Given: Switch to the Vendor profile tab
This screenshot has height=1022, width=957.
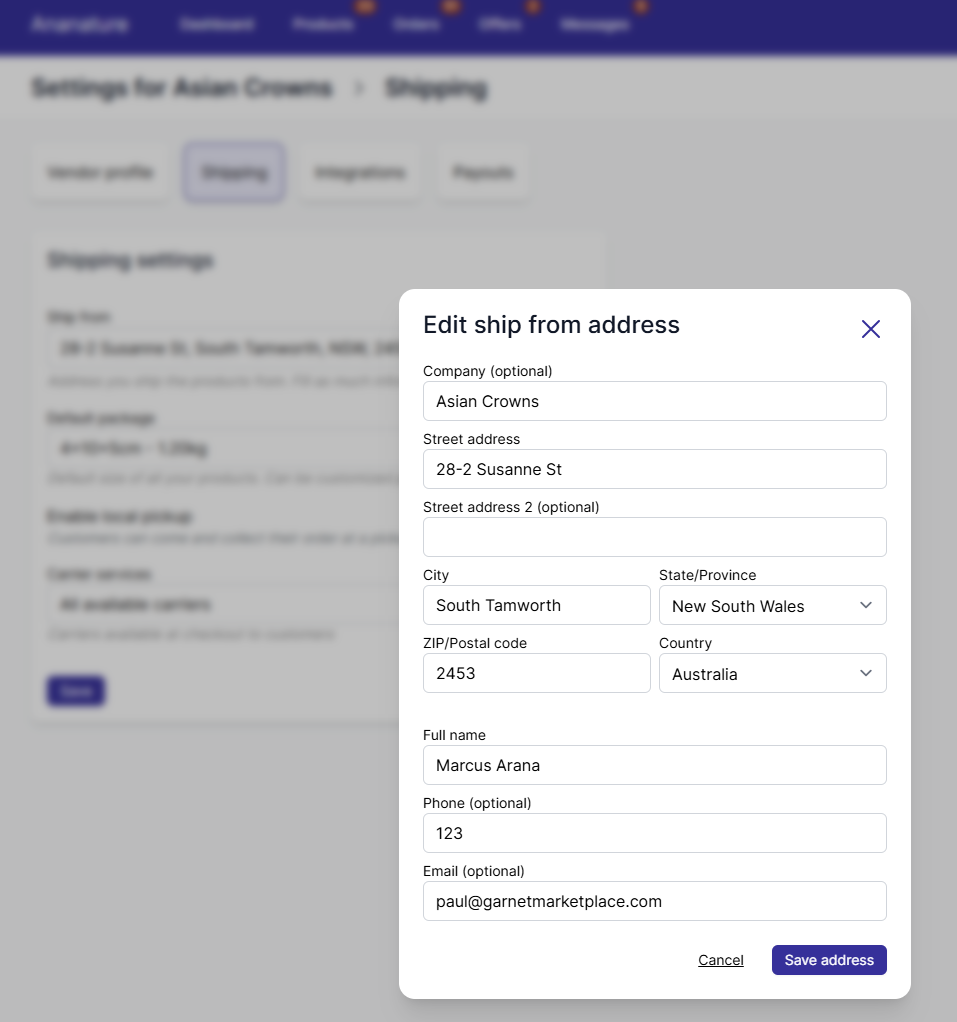Looking at the screenshot, I should 100,172.
